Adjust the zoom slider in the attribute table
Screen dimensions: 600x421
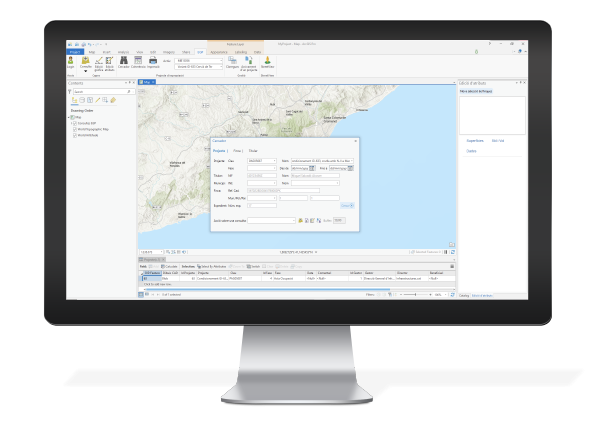pyautogui.click(x=413, y=296)
